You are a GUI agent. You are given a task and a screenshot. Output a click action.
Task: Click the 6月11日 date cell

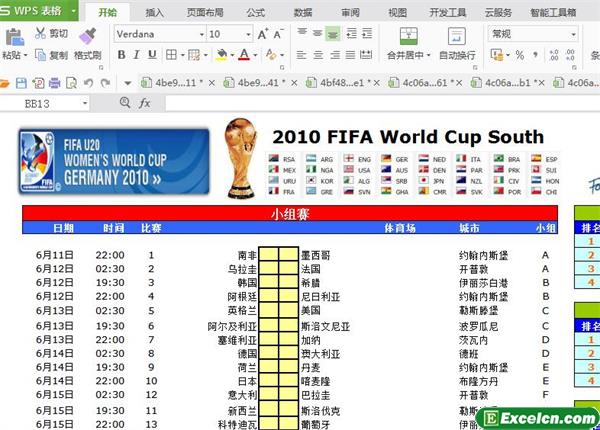pyautogui.click(x=54, y=255)
